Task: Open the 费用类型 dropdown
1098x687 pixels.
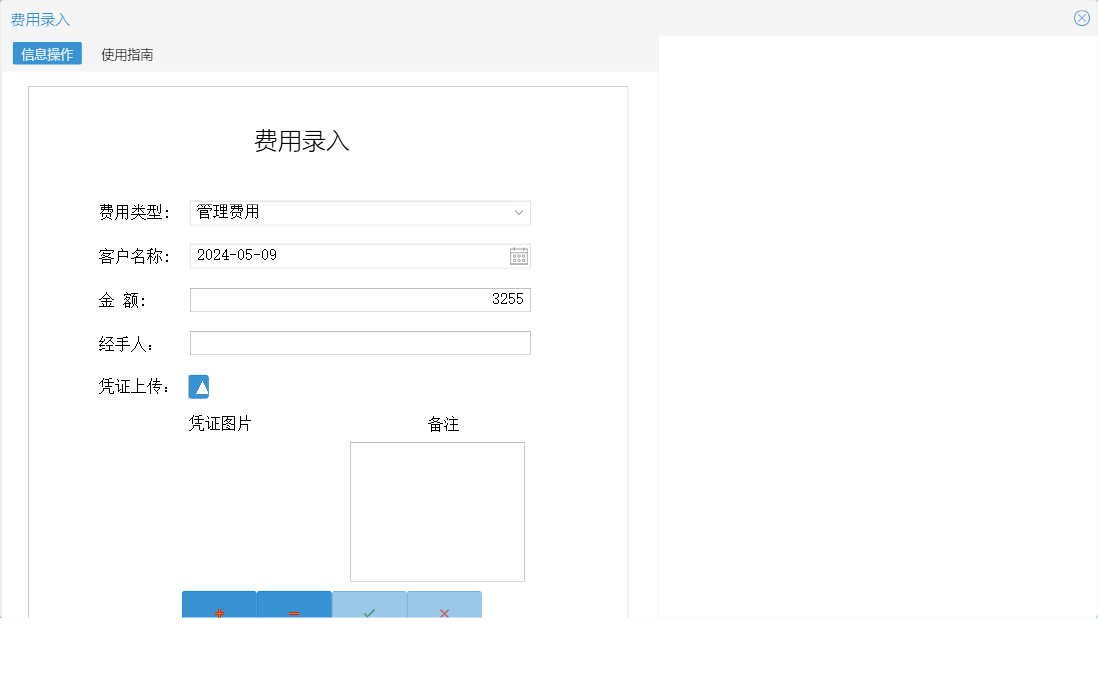Action: pos(518,212)
